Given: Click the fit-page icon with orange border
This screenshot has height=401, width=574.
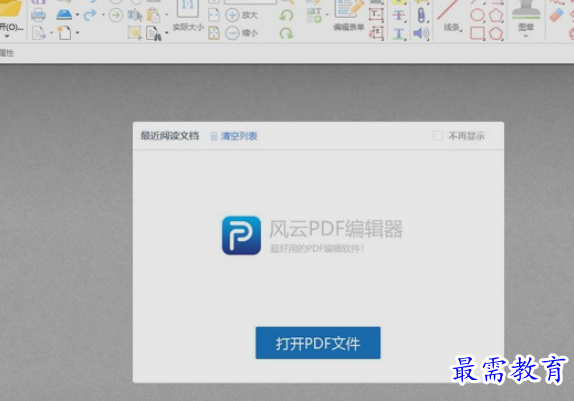Looking at the screenshot, I should 214,33.
